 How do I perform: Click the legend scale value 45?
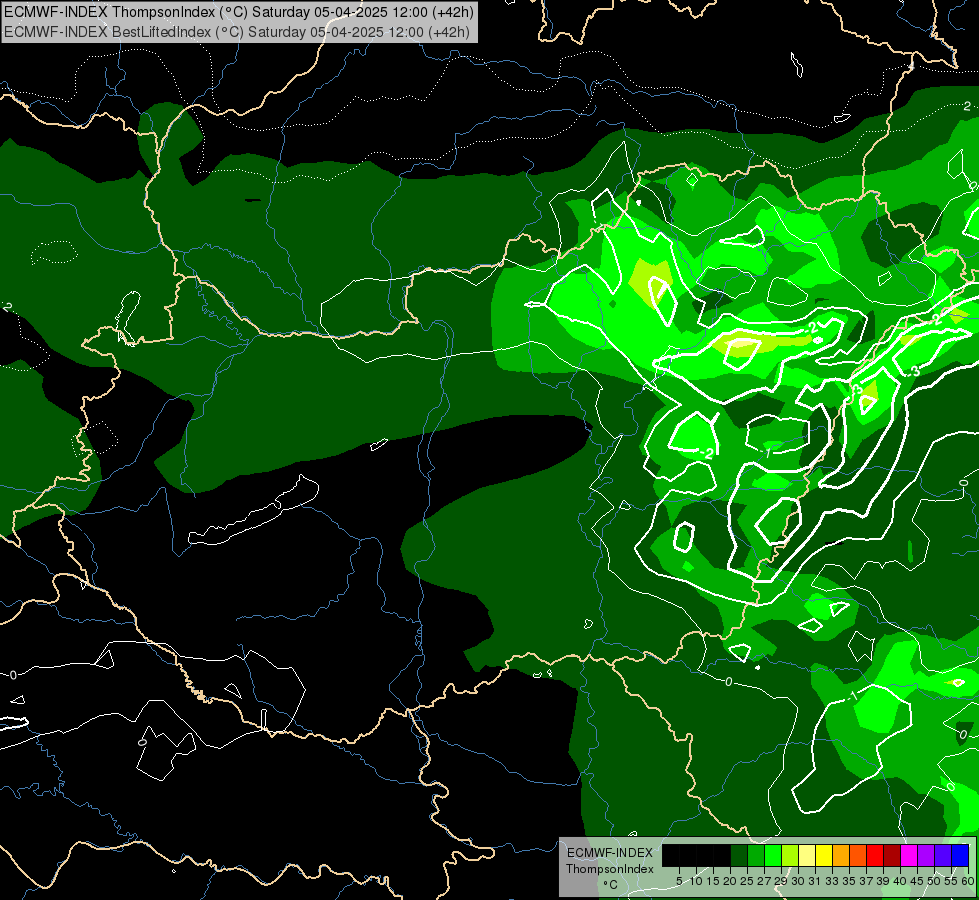[917, 881]
